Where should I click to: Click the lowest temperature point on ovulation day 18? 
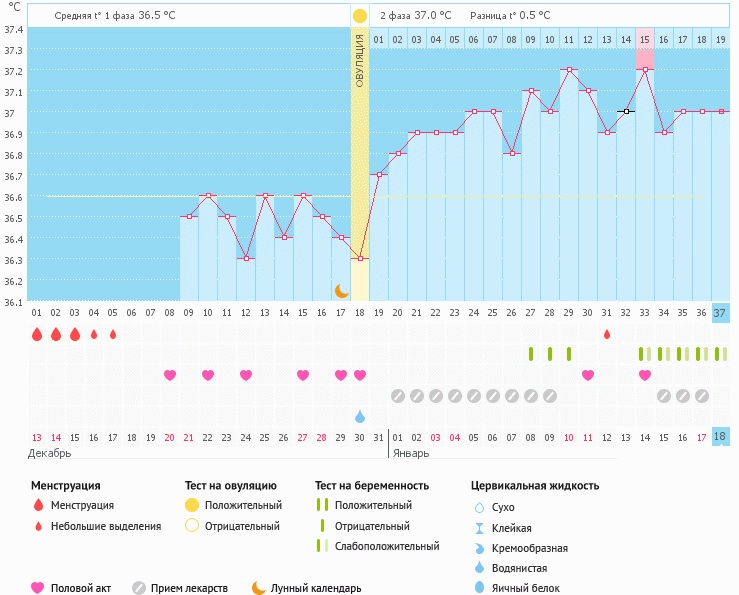coord(360,259)
